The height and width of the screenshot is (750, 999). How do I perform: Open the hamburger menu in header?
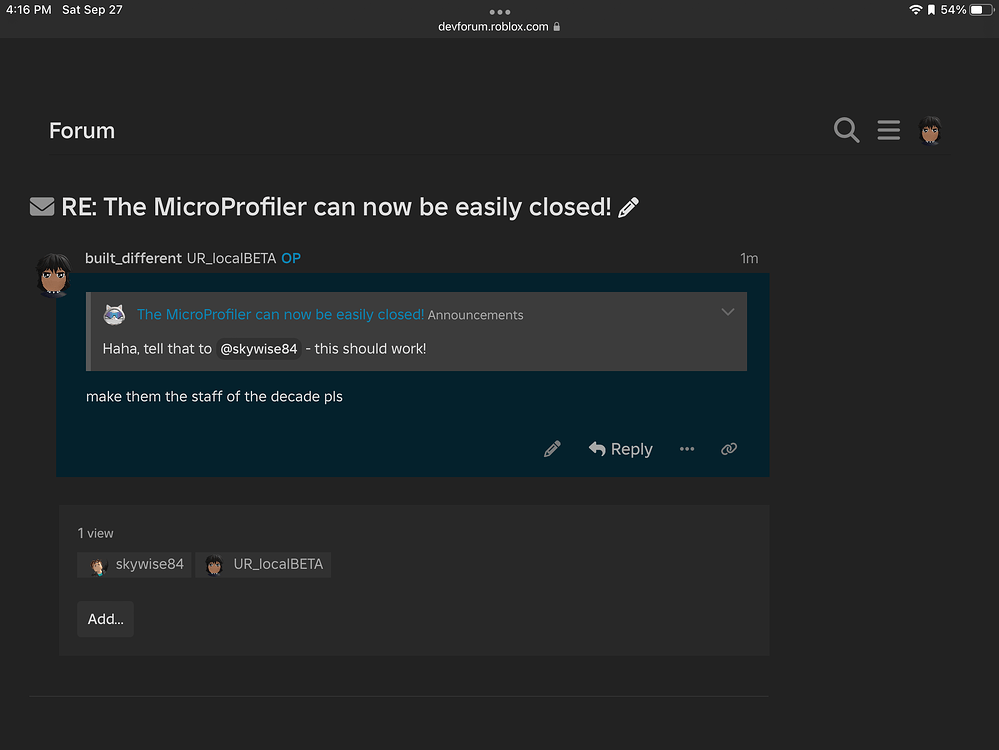tap(888, 130)
